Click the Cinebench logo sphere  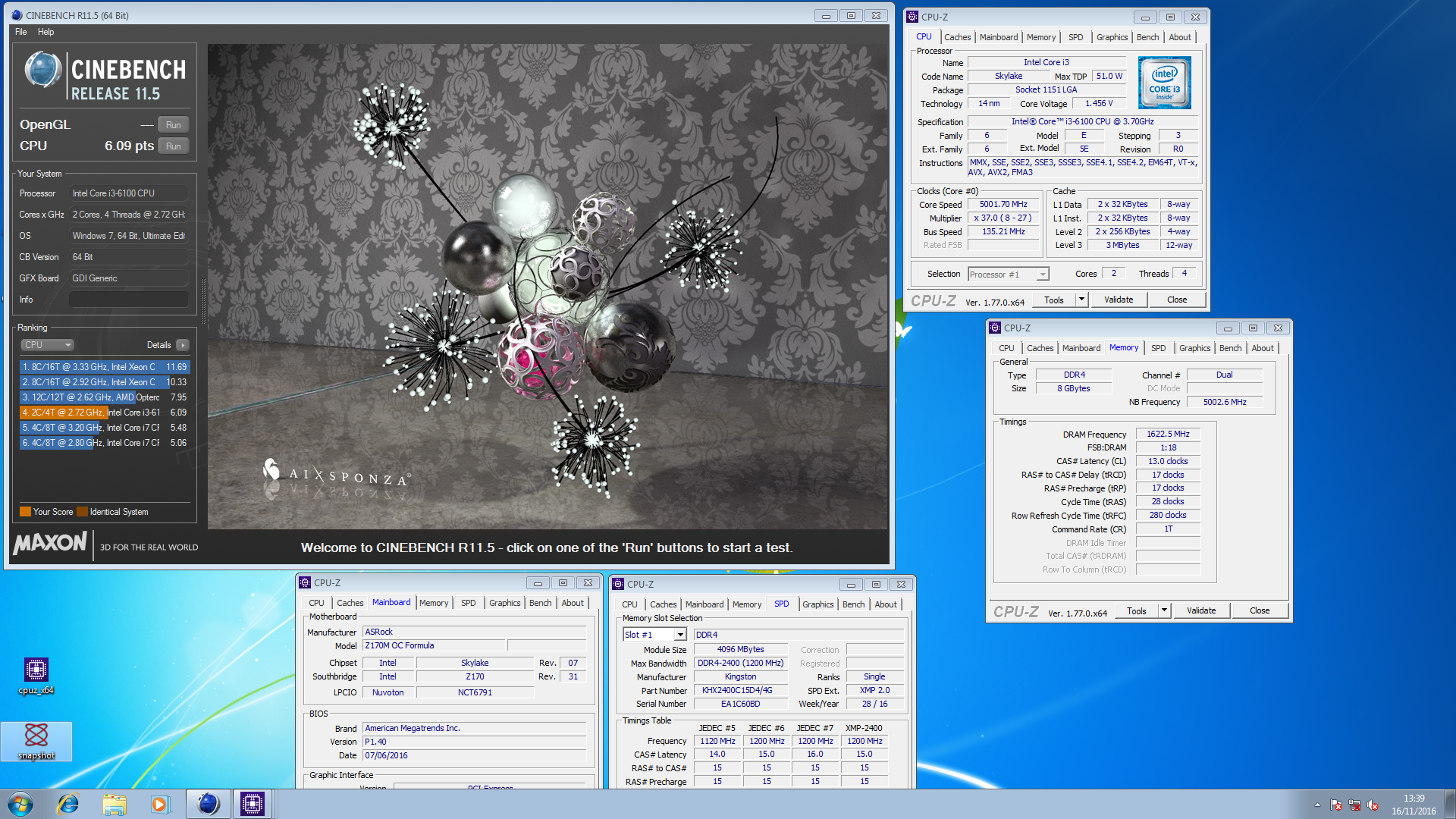42,70
